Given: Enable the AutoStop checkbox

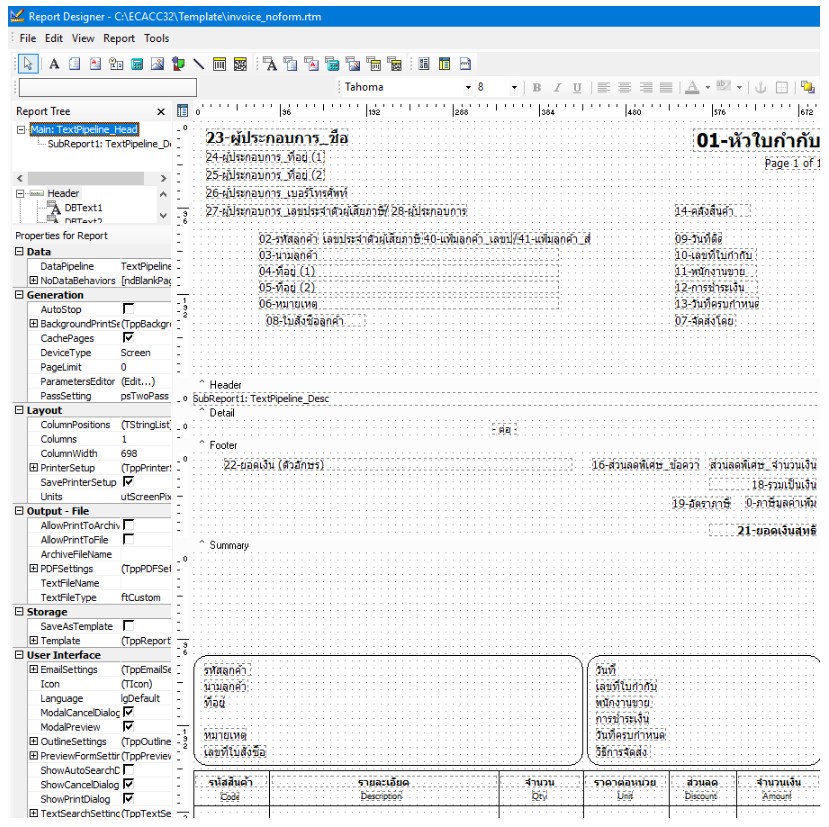Looking at the screenshot, I should point(128,308).
